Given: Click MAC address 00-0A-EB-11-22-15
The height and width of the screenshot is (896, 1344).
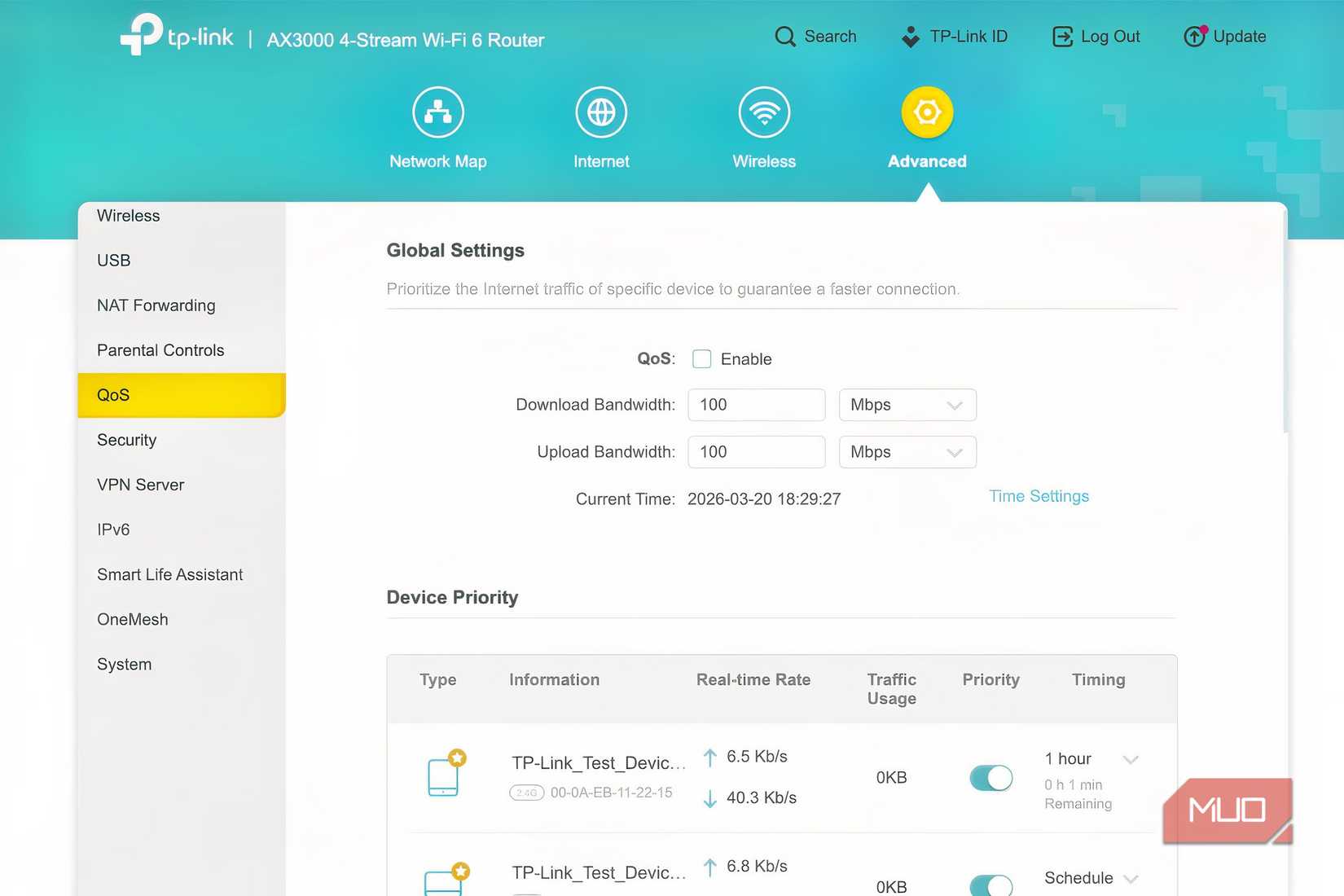Looking at the screenshot, I should point(612,793).
